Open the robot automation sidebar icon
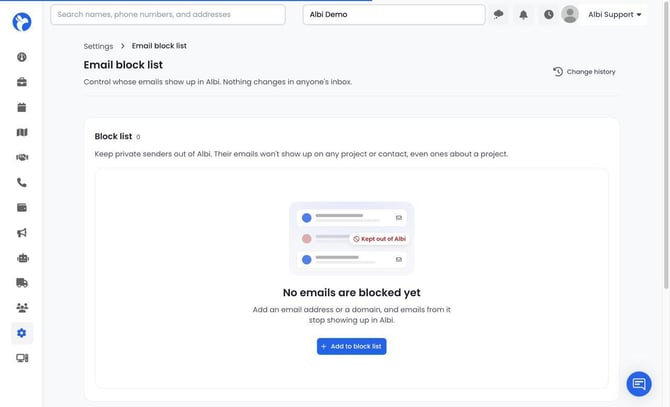The height and width of the screenshot is (407, 670). [x=23, y=258]
